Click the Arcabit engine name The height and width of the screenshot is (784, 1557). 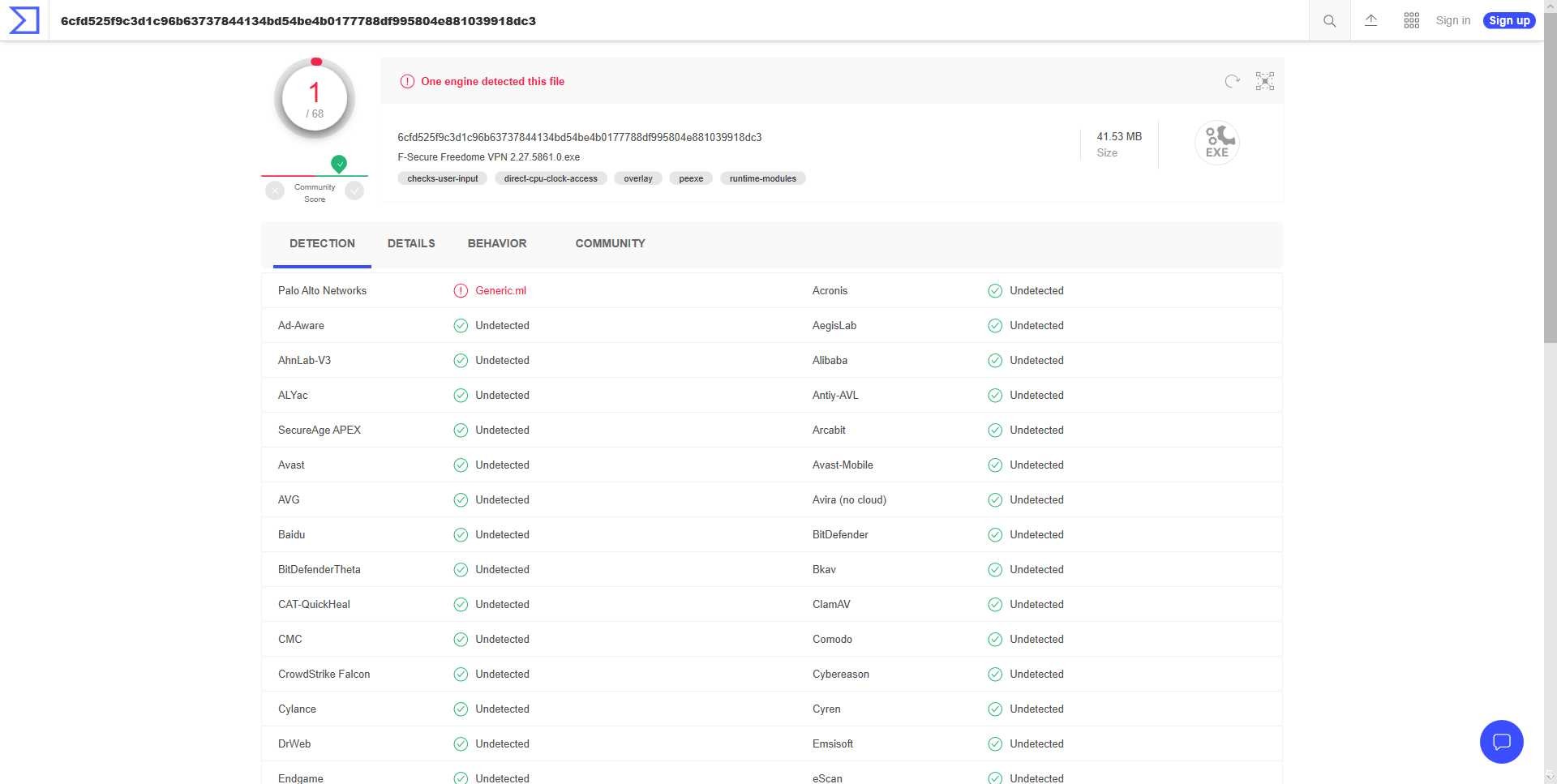pyautogui.click(x=829, y=430)
